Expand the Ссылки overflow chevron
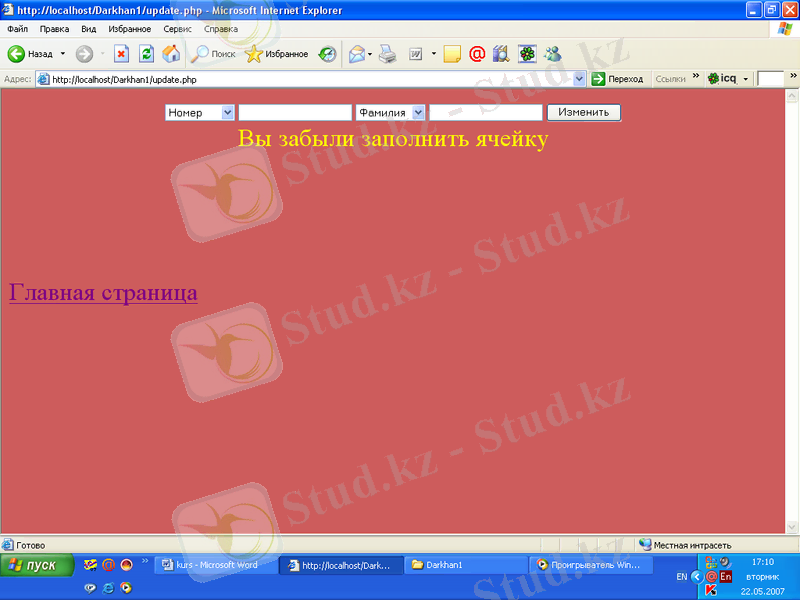 point(696,76)
